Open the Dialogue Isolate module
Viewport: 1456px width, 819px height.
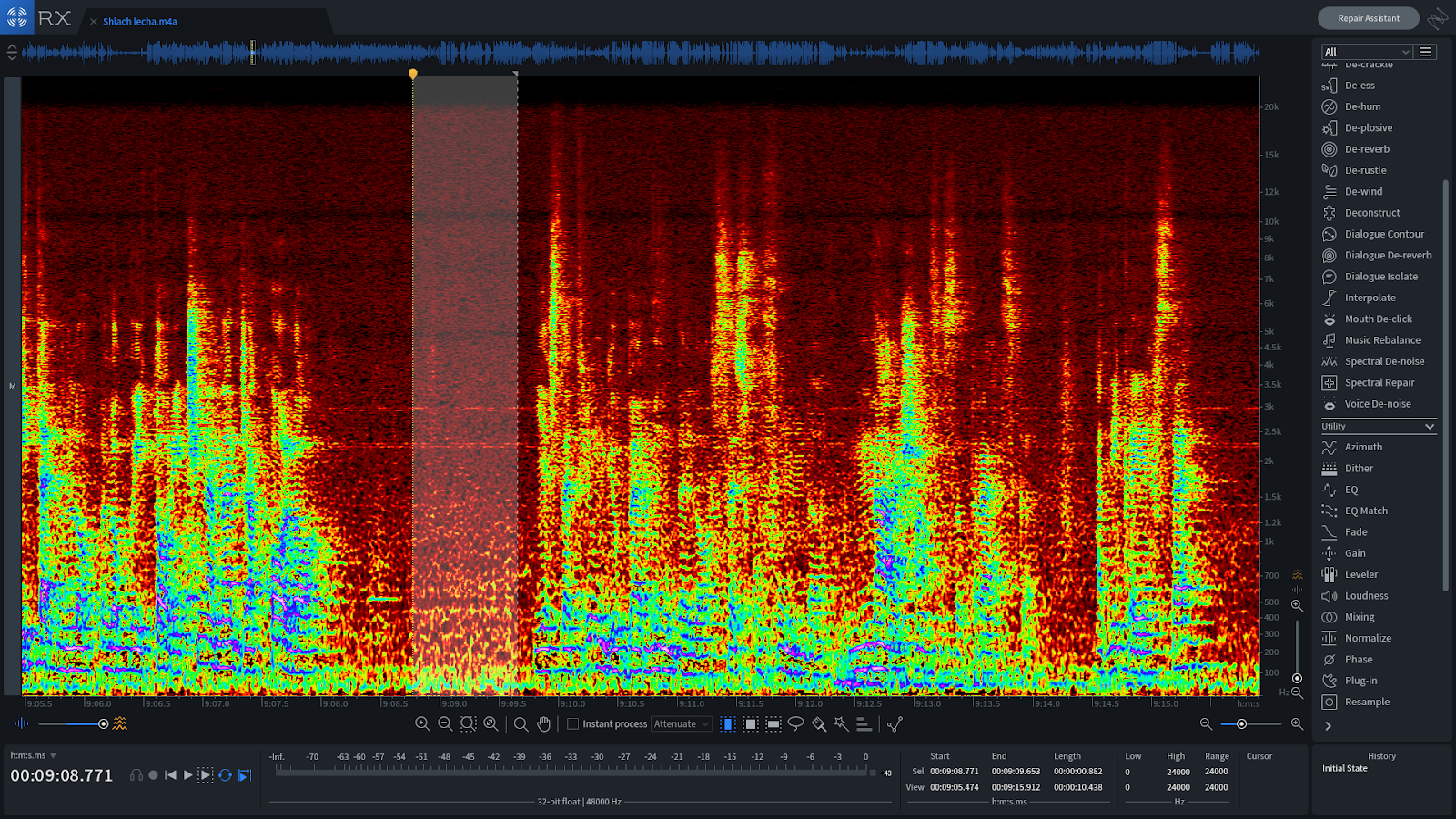tap(1380, 277)
